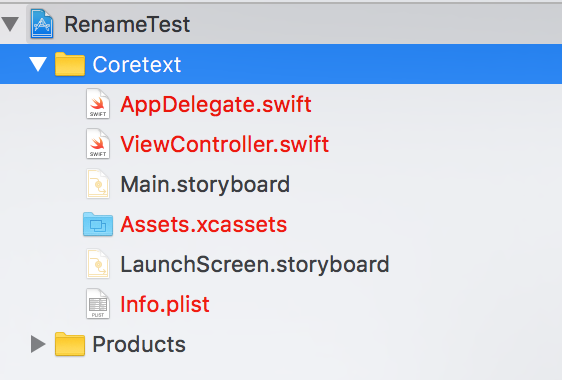The image size is (562, 380).
Task: Collapse the Coretext group disclosure triangle
Action: tap(38, 64)
